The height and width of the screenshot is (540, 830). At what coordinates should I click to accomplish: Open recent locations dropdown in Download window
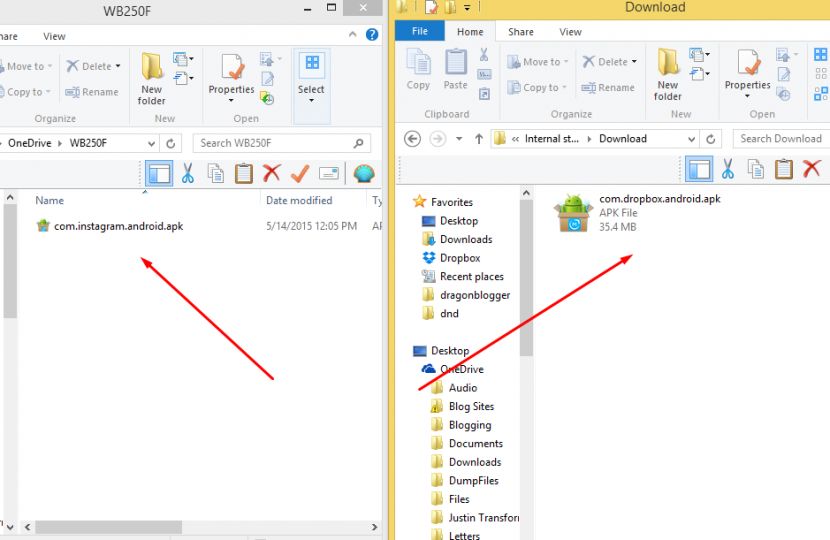click(x=459, y=139)
